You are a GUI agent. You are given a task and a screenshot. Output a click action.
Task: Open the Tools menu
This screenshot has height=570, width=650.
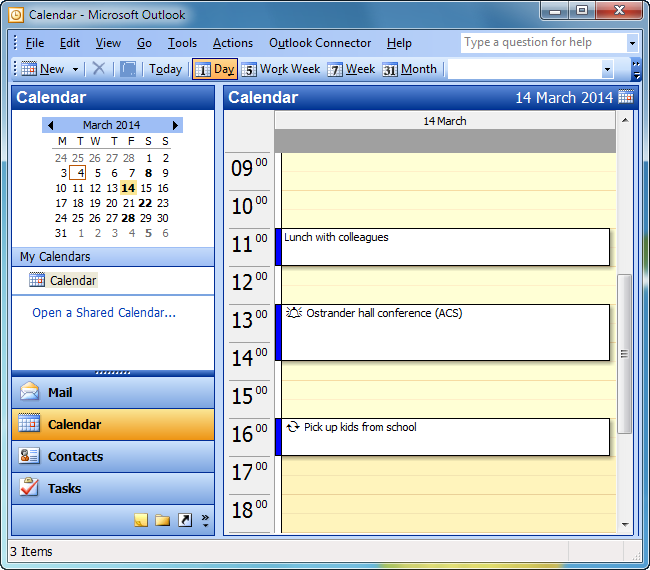[x=182, y=43]
